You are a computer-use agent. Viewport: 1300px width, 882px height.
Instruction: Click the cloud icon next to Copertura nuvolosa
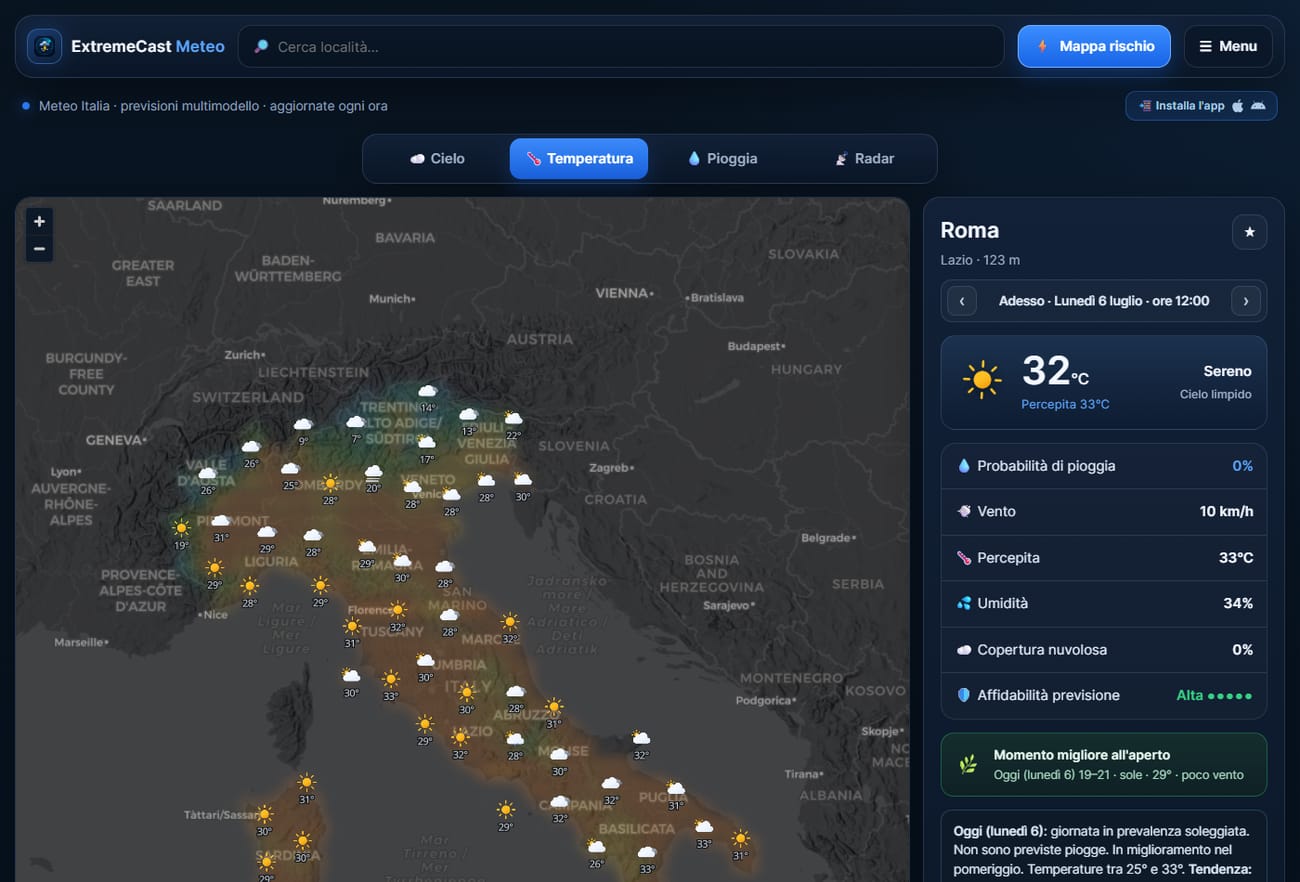pos(964,649)
